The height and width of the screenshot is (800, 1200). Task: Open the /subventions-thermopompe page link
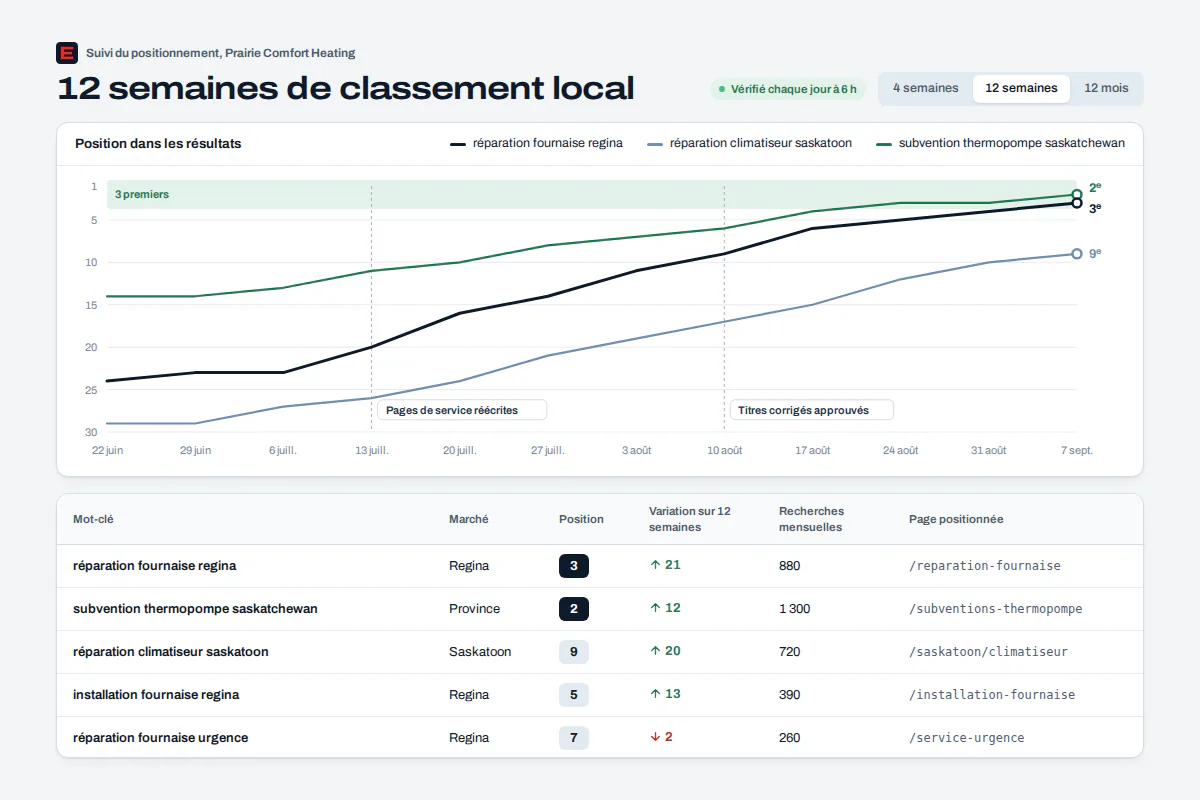pyautogui.click(x=996, y=609)
